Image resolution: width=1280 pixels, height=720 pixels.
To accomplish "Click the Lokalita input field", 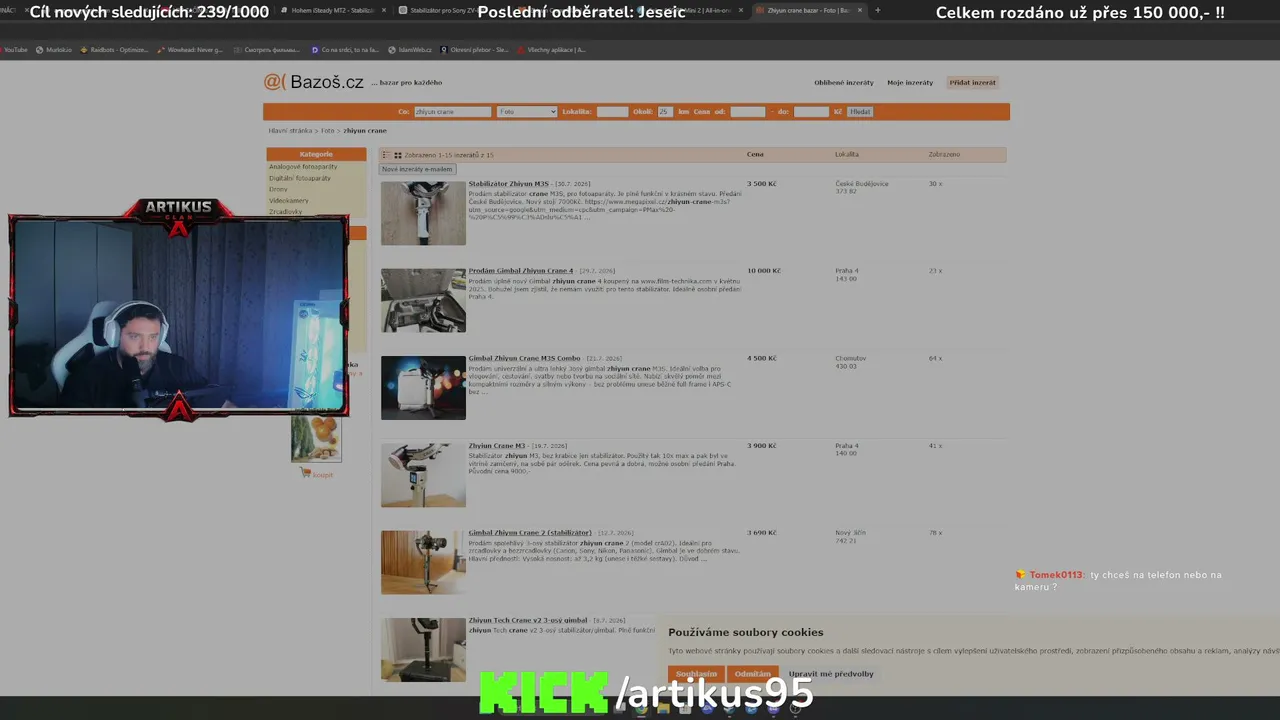I will tap(612, 112).
